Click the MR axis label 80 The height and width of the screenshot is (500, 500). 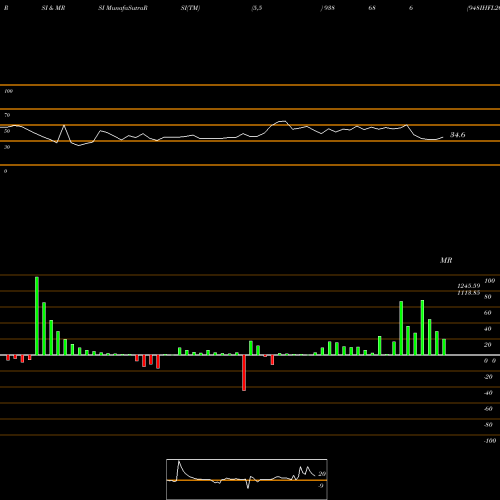point(488,297)
